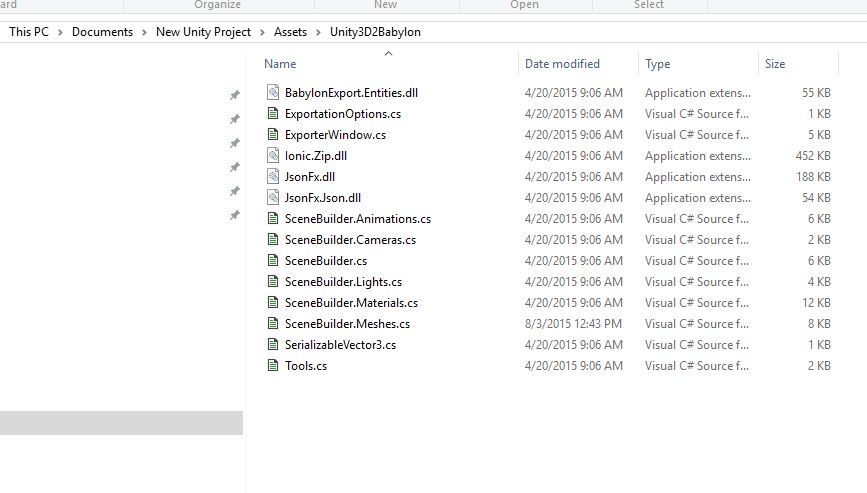Select the file SceneBuilder.Animations.cs
The height and width of the screenshot is (493, 867).
tap(358, 219)
